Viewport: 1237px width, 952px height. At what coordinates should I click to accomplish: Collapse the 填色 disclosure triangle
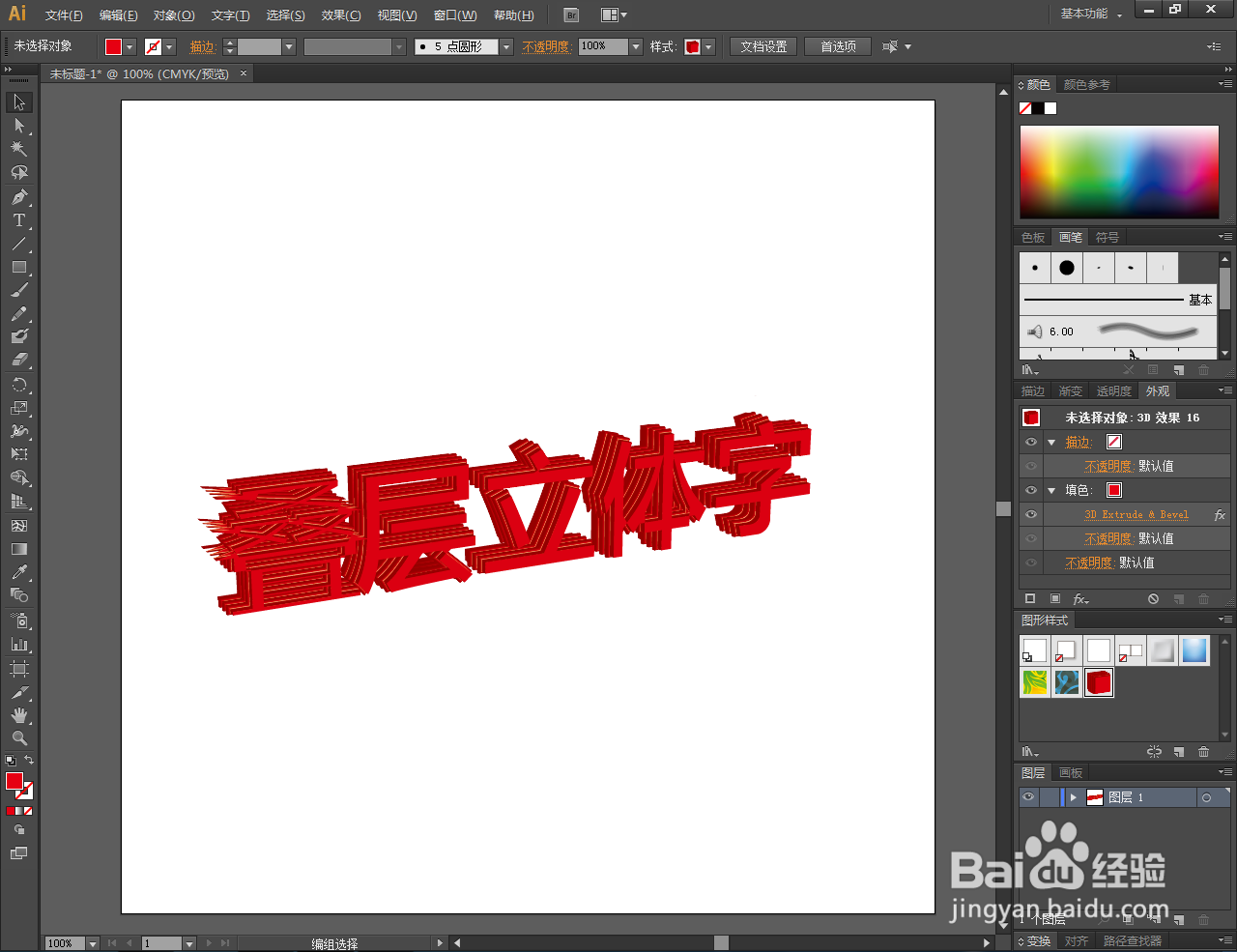pyautogui.click(x=1051, y=490)
